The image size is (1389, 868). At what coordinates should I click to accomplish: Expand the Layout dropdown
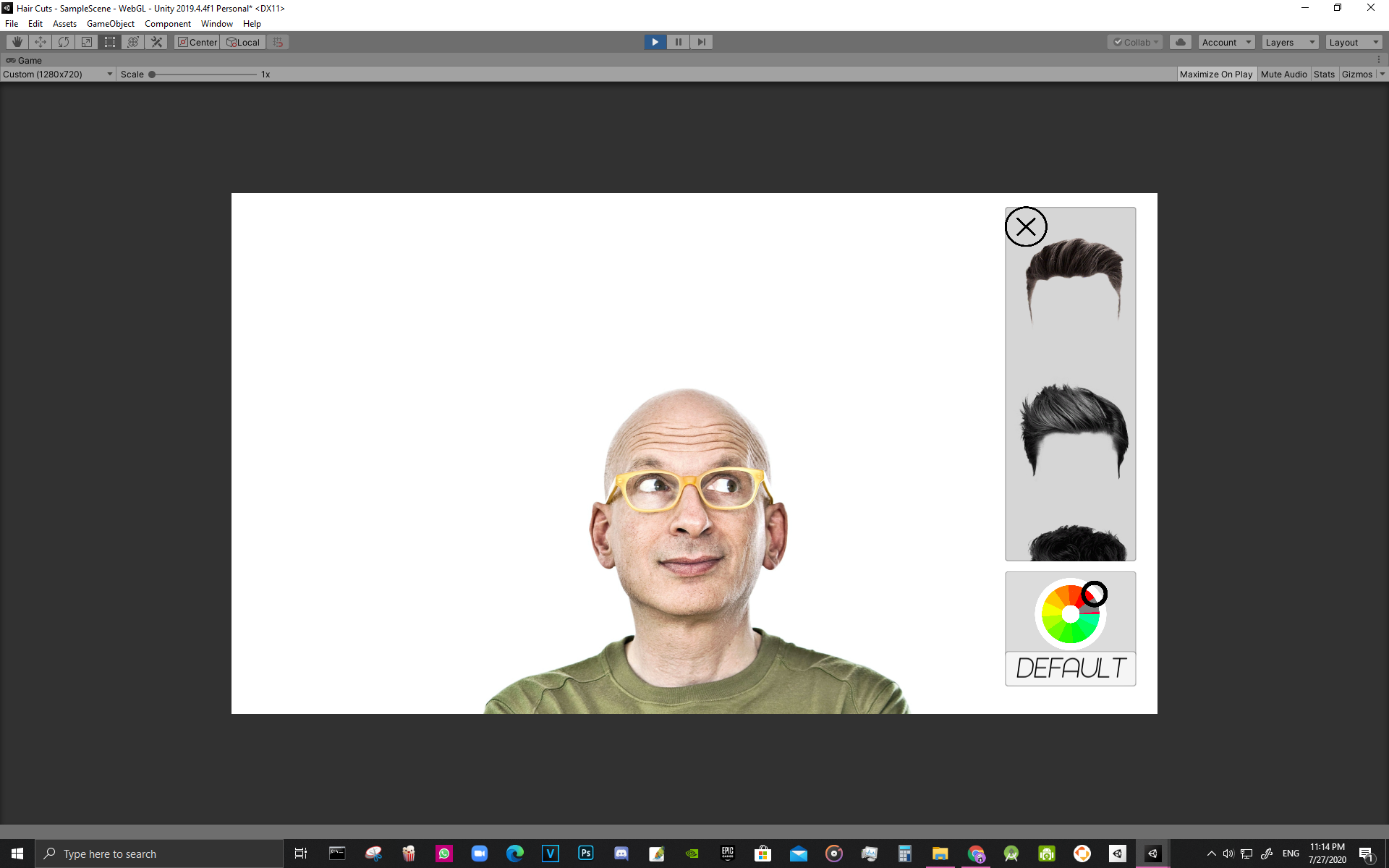coord(1354,42)
